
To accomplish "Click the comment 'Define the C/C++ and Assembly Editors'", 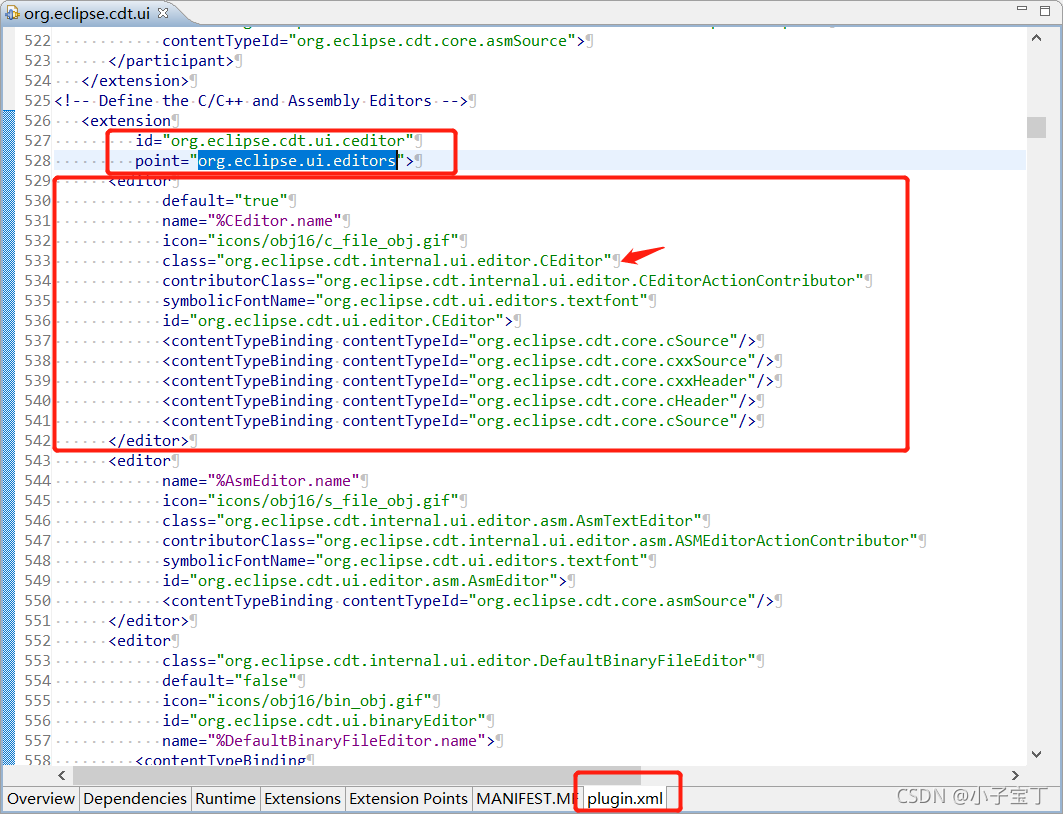I will (x=265, y=101).
